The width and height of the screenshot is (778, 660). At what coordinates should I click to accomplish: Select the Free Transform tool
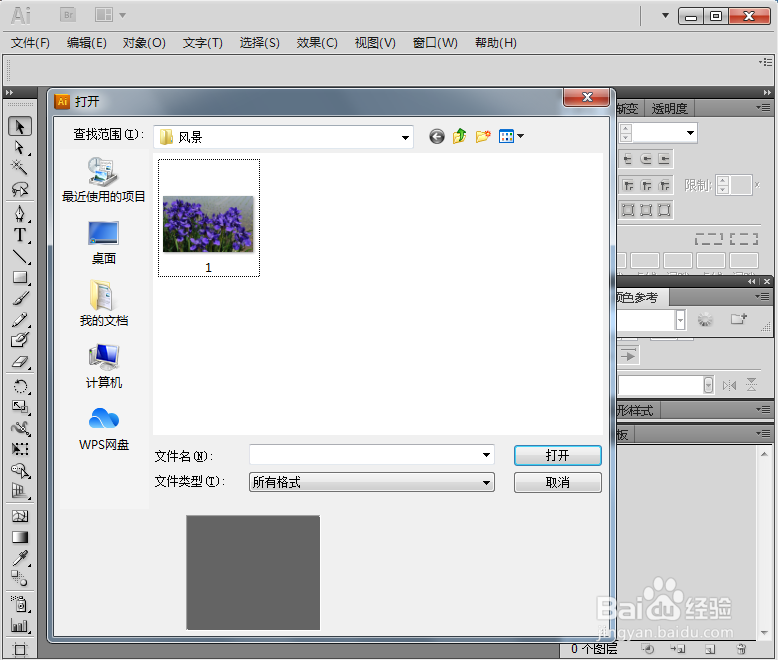pyautogui.click(x=20, y=449)
